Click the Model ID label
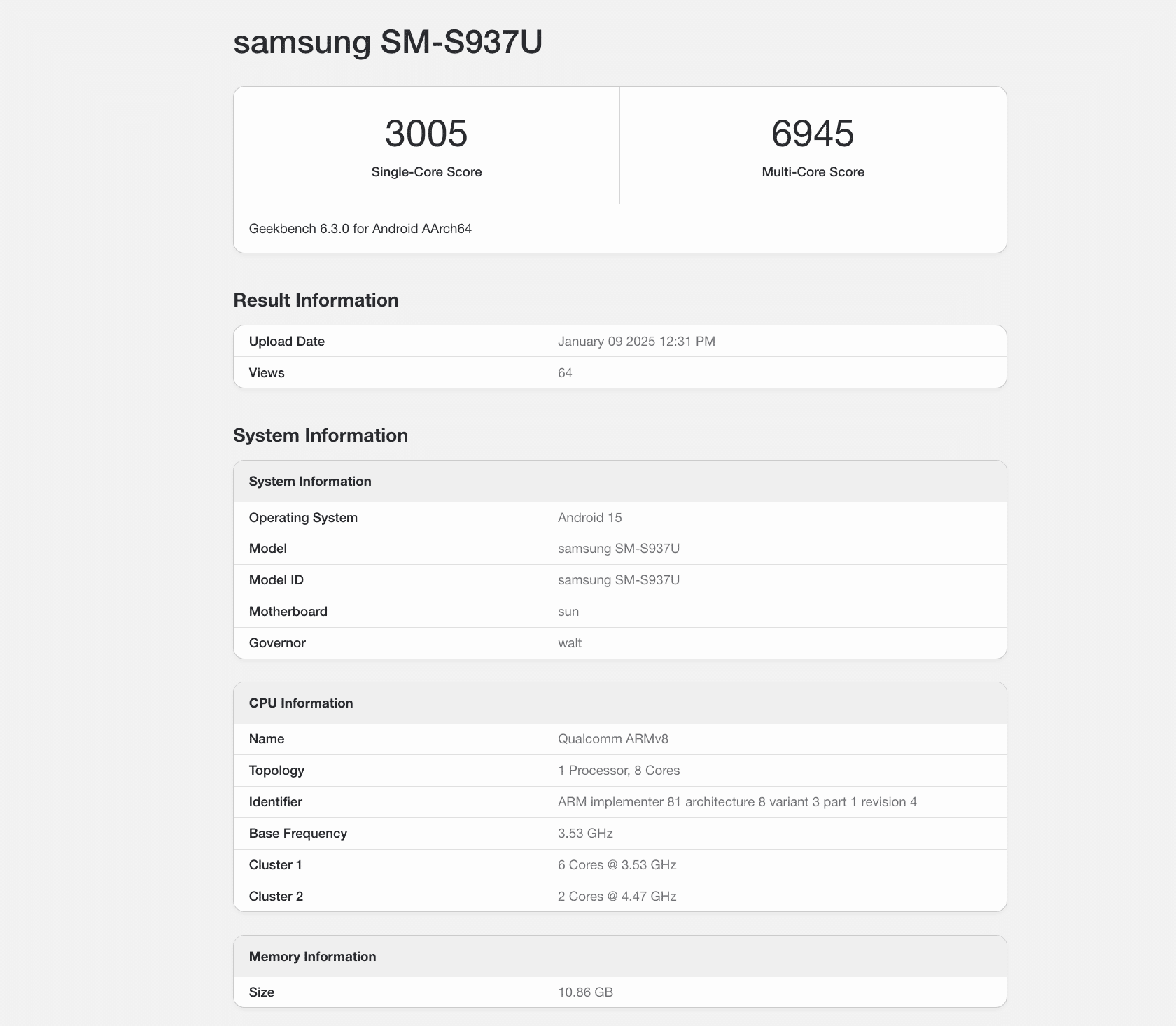Screen dimensions: 1176x1026 [276, 580]
